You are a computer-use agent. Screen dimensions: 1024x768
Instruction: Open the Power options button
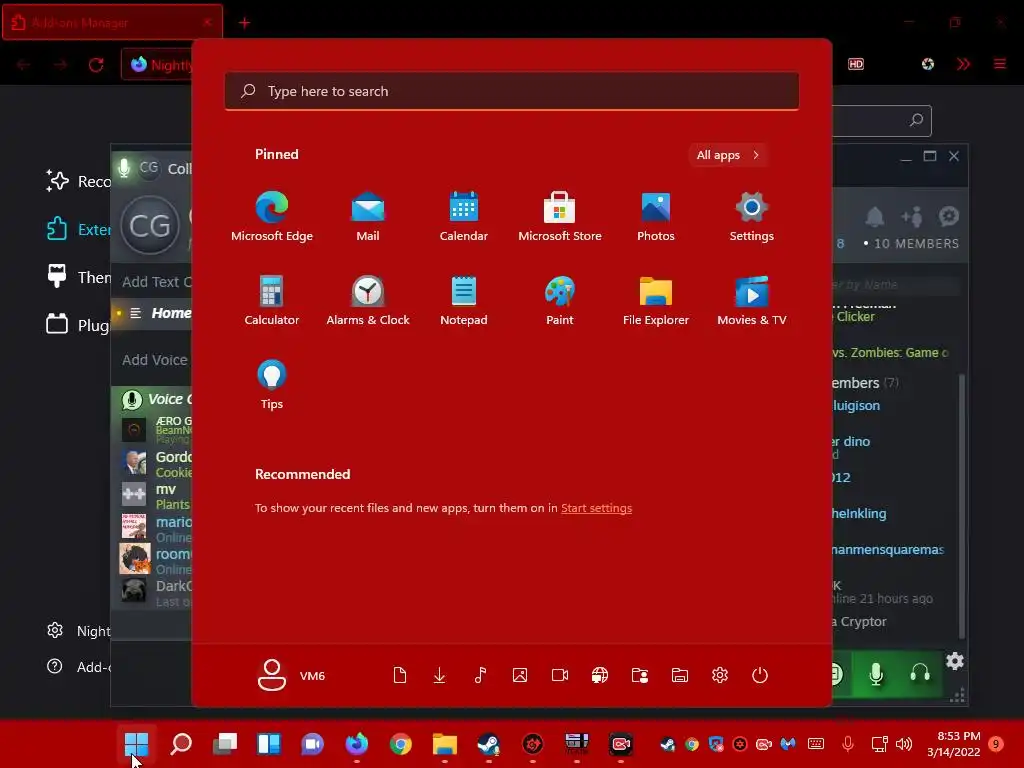point(760,675)
